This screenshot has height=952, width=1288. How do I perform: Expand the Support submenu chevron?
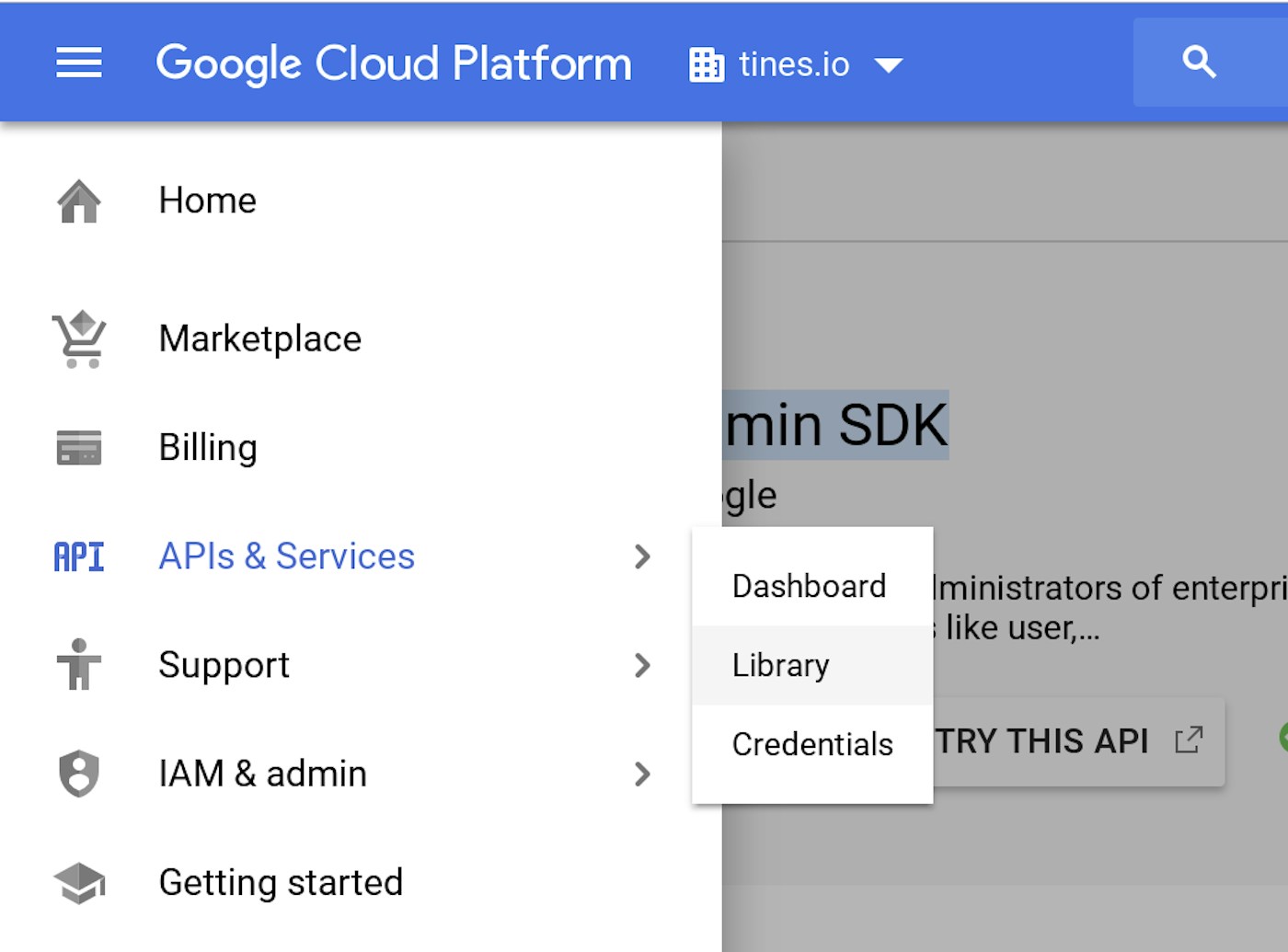click(642, 665)
